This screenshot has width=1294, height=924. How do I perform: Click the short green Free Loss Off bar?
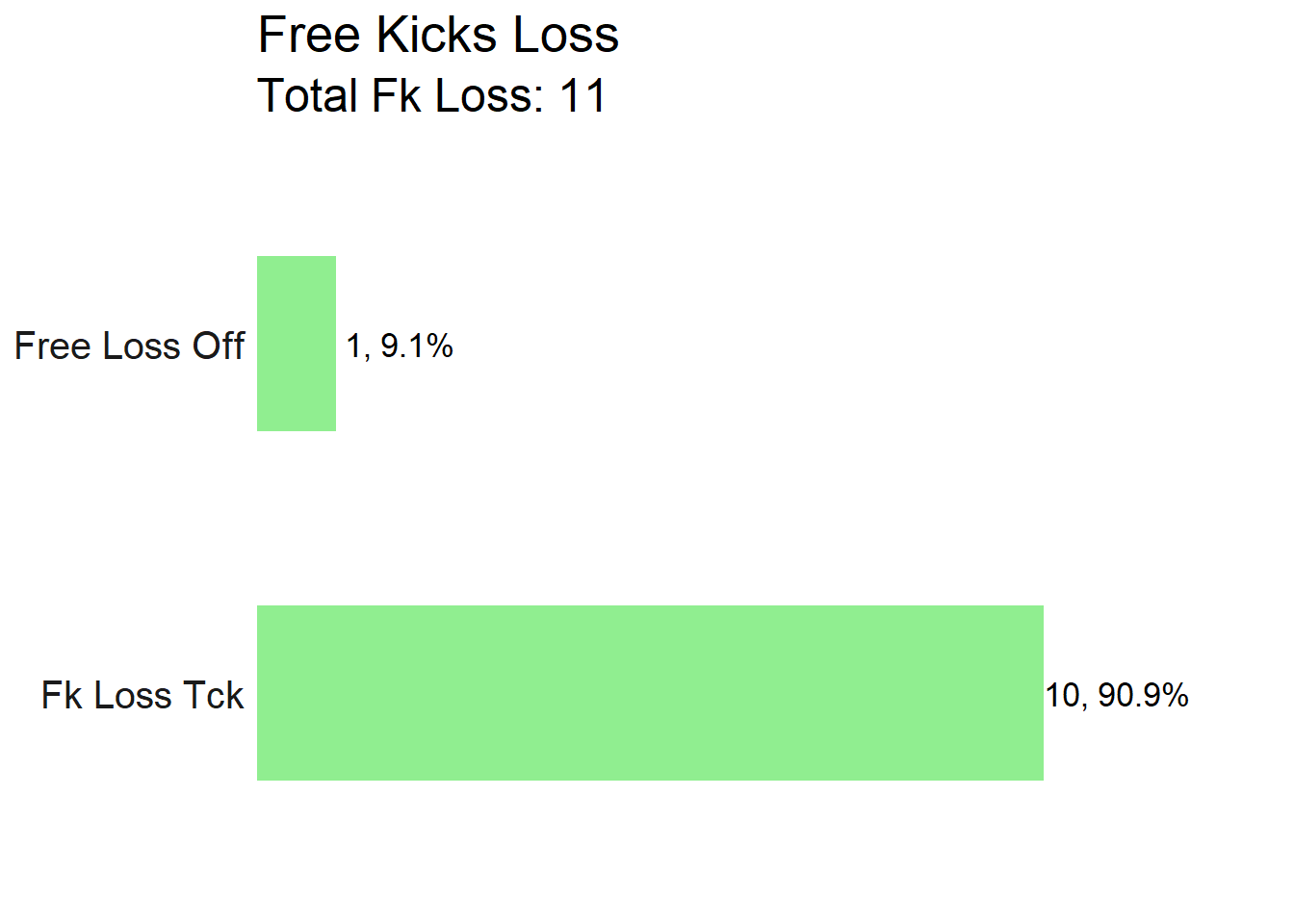coord(297,344)
